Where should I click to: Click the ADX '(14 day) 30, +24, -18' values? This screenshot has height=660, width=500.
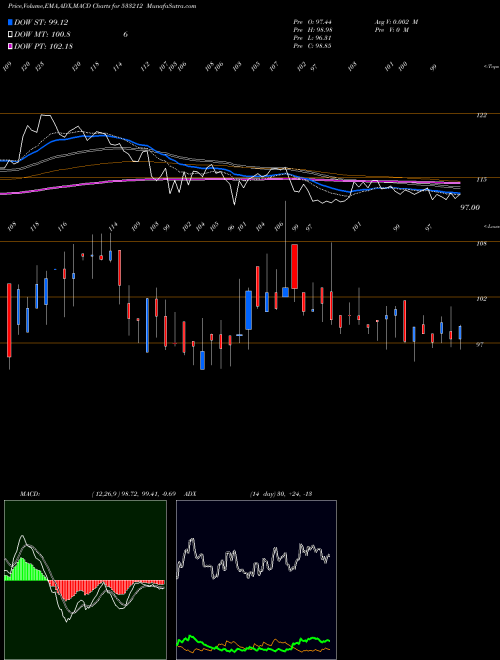click(280, 494)
